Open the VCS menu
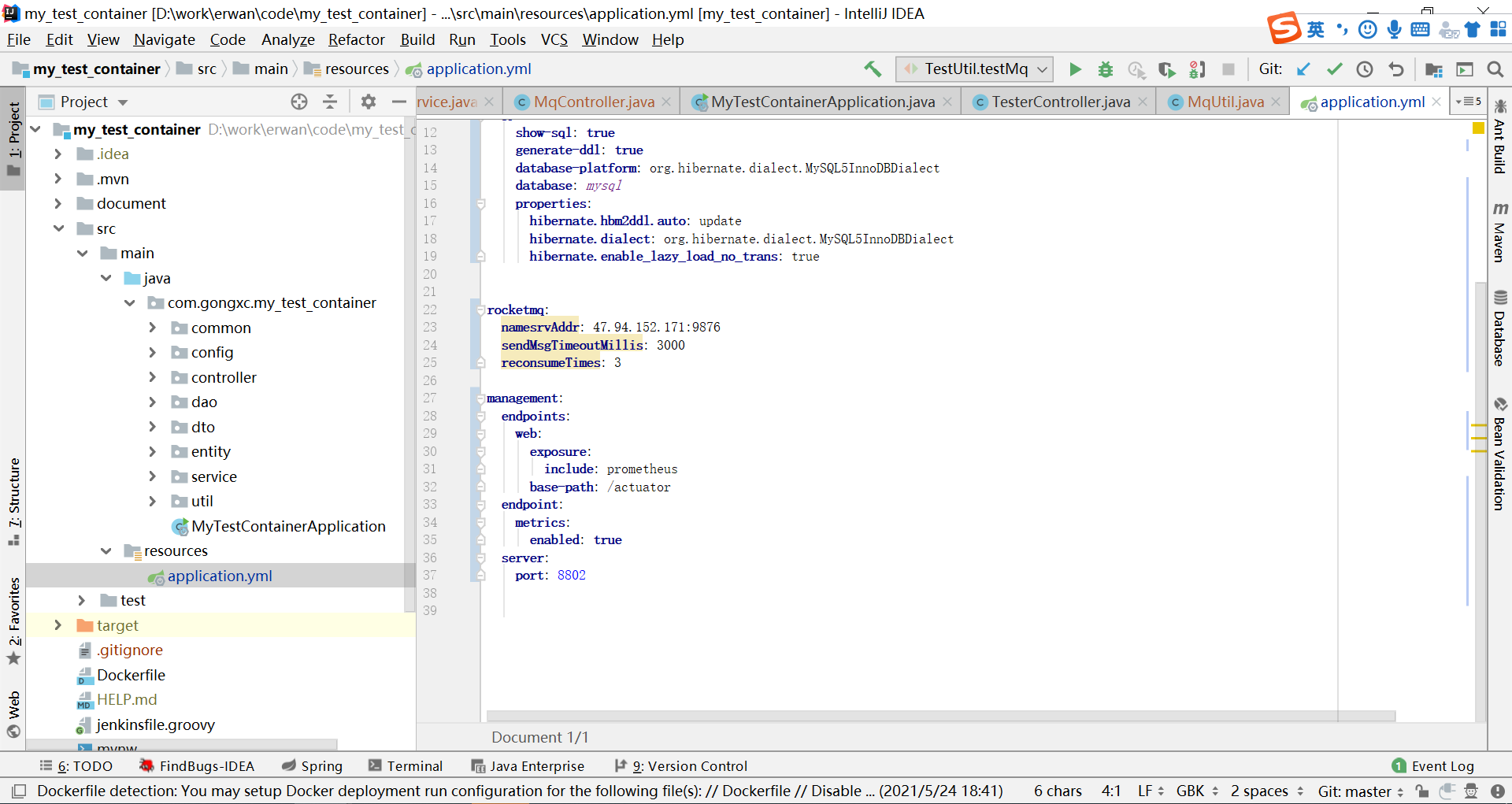The width and height of the screenshot is (1512, 804). 554,39
